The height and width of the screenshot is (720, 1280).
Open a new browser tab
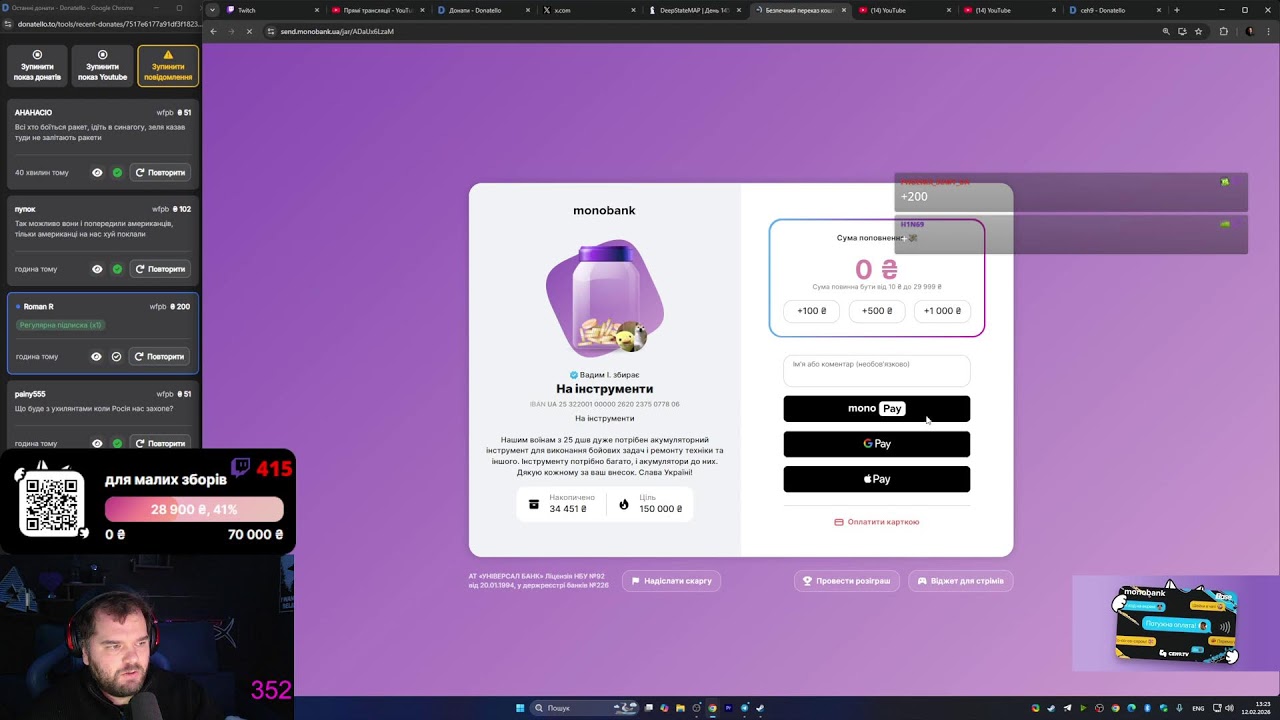1177,10
